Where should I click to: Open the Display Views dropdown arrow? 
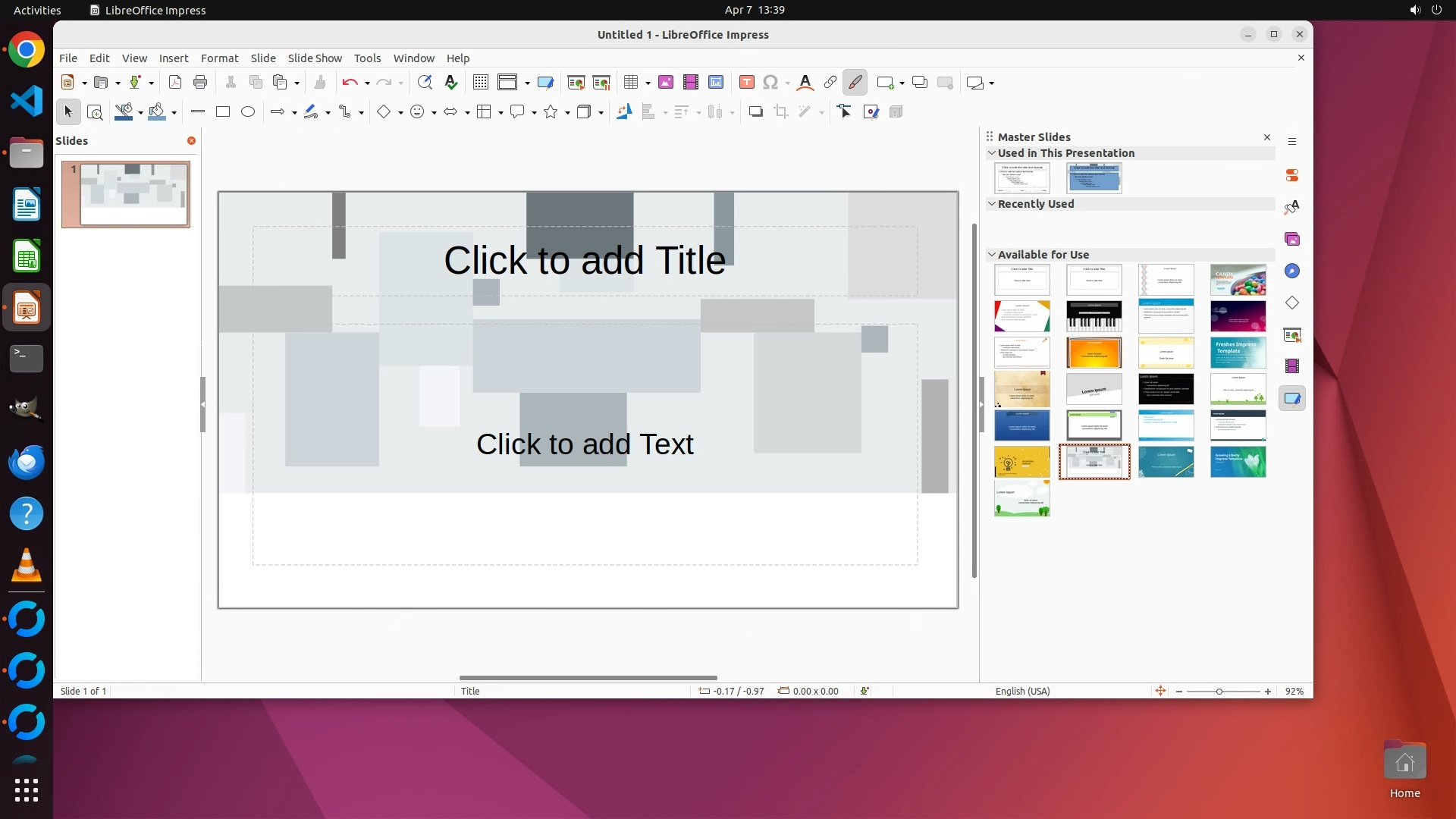click(x=527, y=83)
